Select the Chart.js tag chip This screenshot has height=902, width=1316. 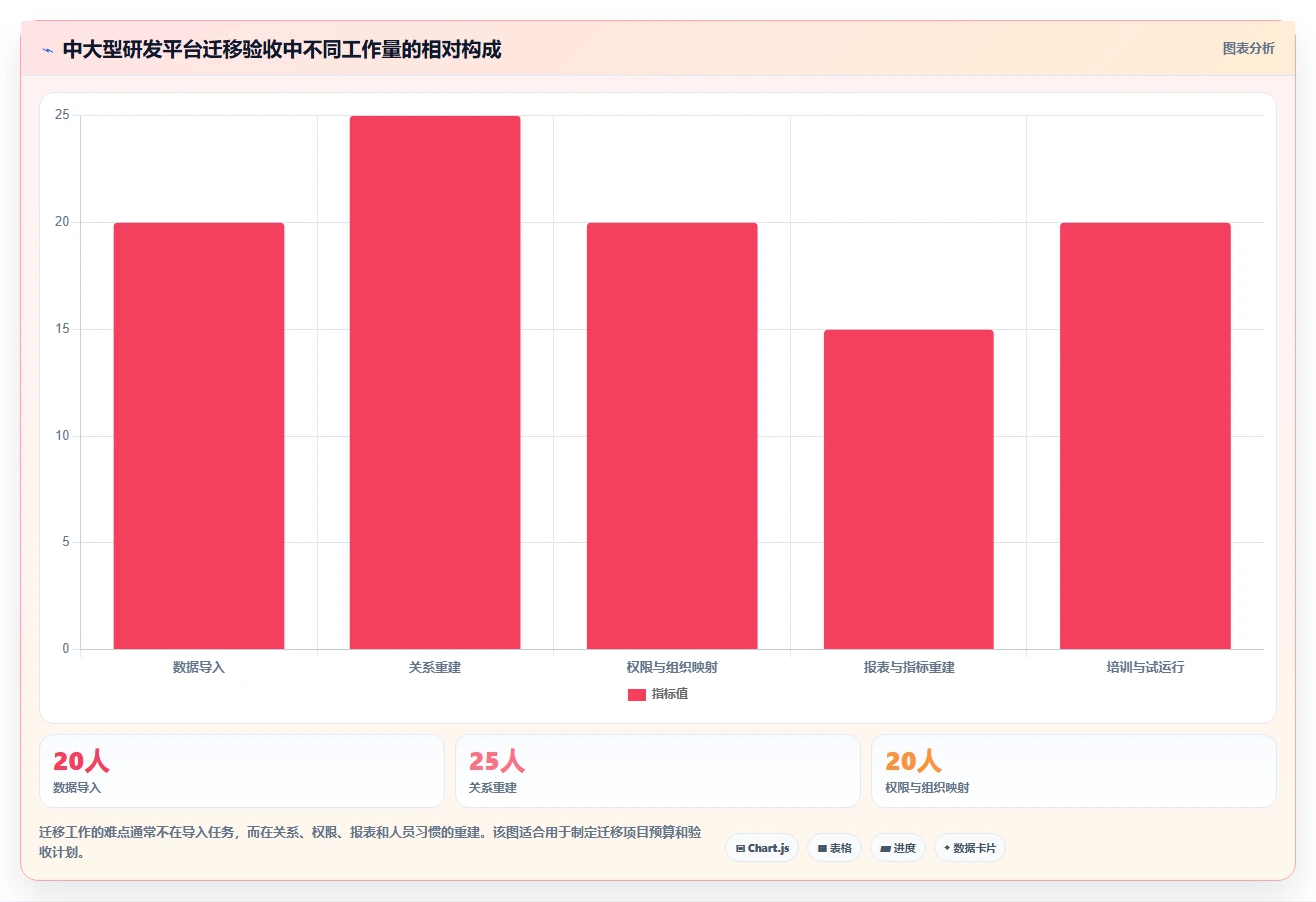tap(762, 848)
